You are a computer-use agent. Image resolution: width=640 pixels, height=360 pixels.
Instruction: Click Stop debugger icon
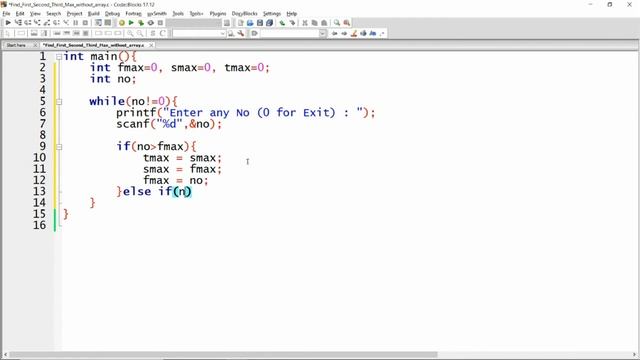coord(85,22)
